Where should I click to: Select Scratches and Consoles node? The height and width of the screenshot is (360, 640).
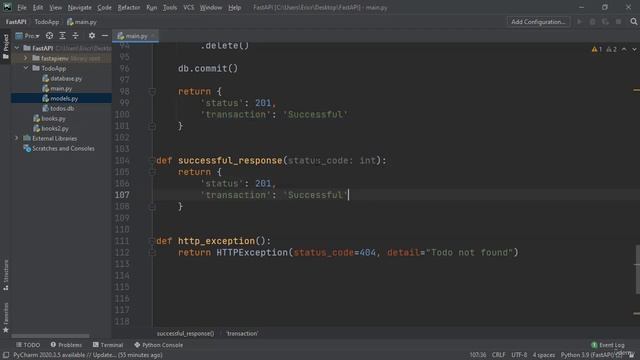(59, 149)
